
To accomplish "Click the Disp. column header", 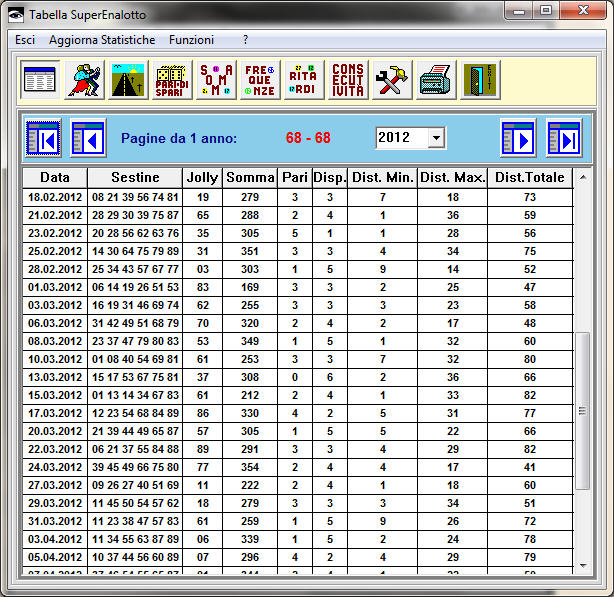I will [330, 178].
